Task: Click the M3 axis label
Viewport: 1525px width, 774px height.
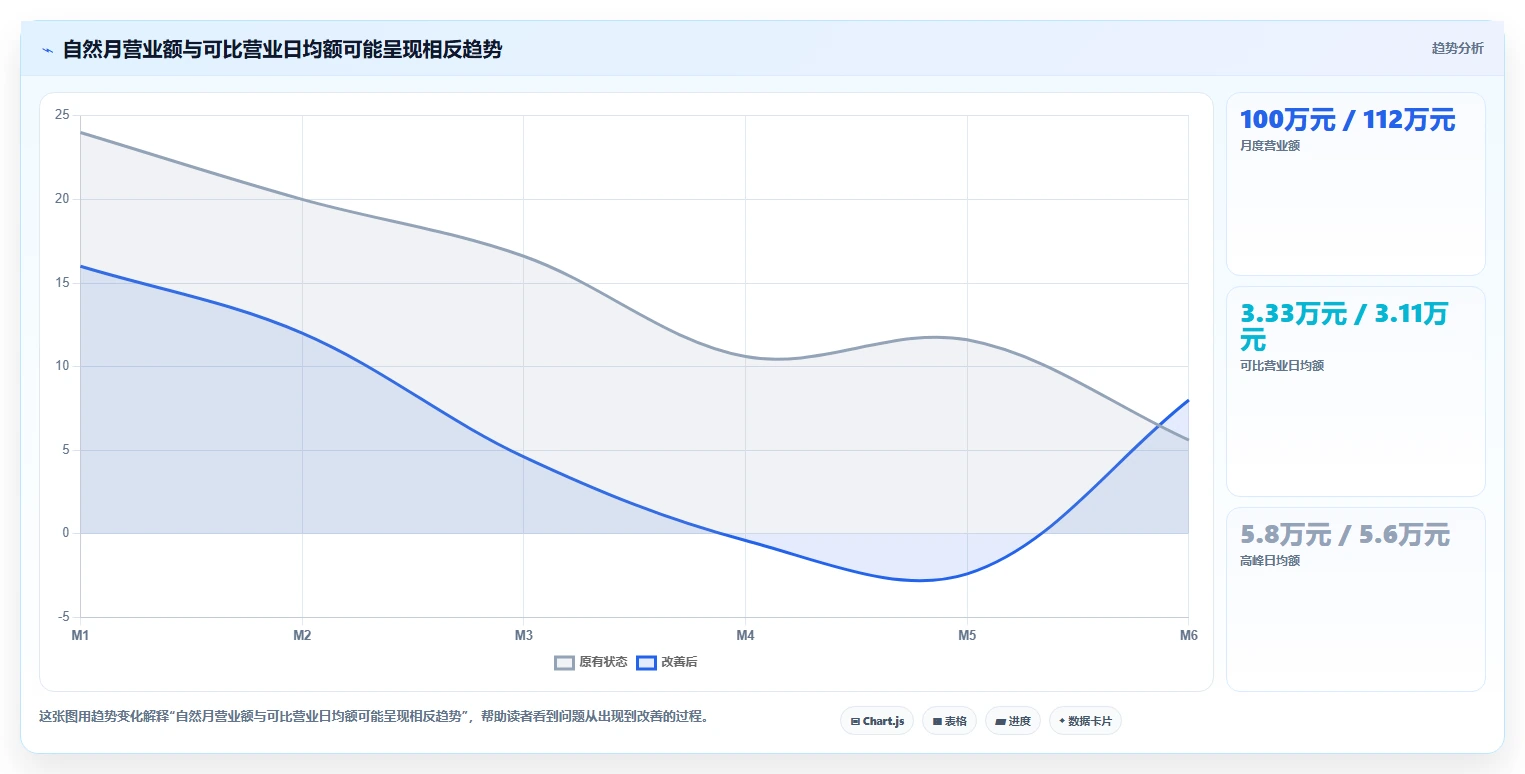Action: click(523, 635)
